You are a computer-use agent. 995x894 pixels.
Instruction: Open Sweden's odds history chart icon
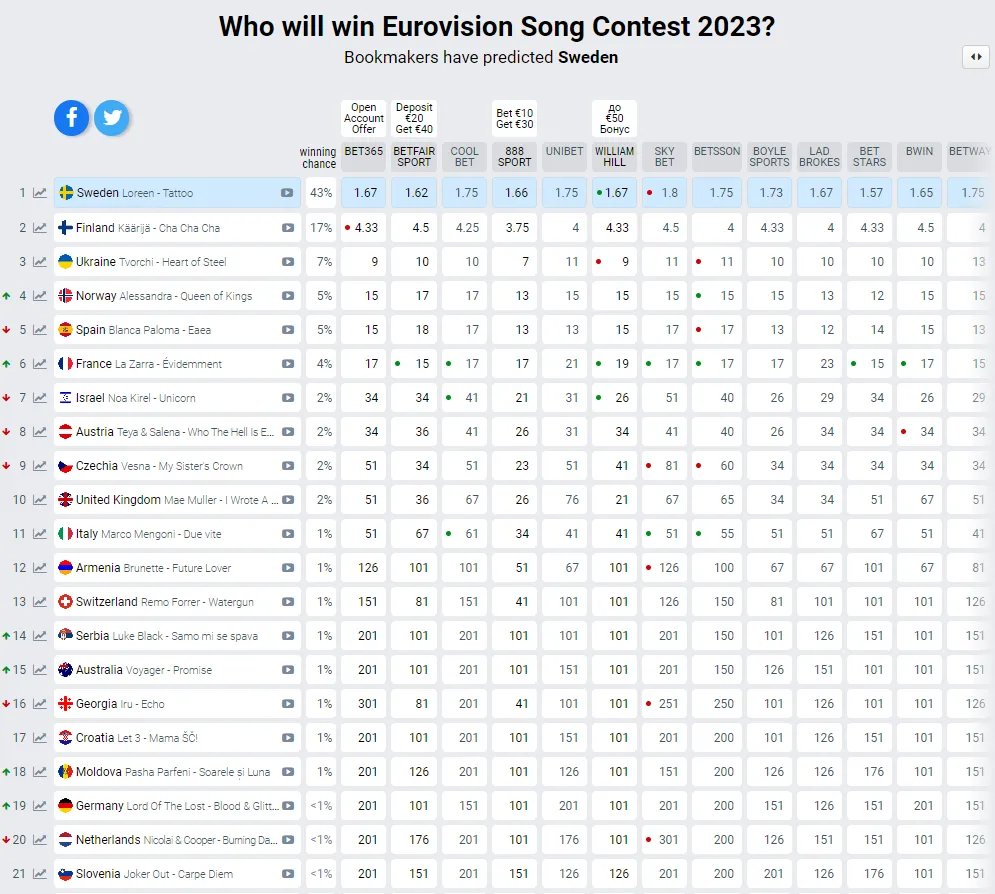click(40, 193)
